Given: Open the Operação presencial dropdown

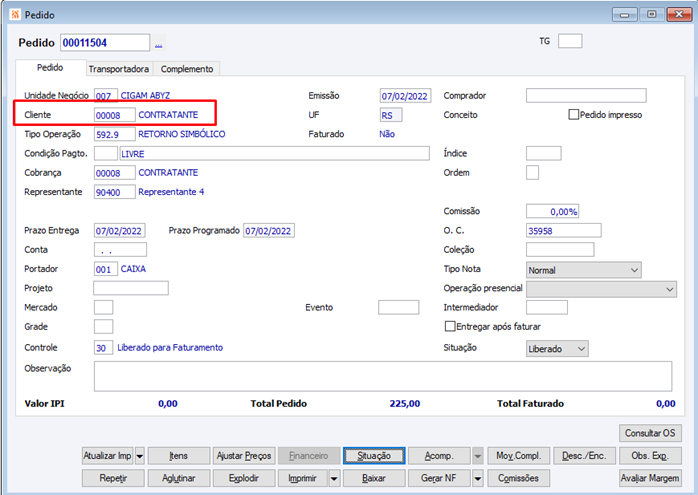Looking at the screenshot, I should click(x=670, y=289).
